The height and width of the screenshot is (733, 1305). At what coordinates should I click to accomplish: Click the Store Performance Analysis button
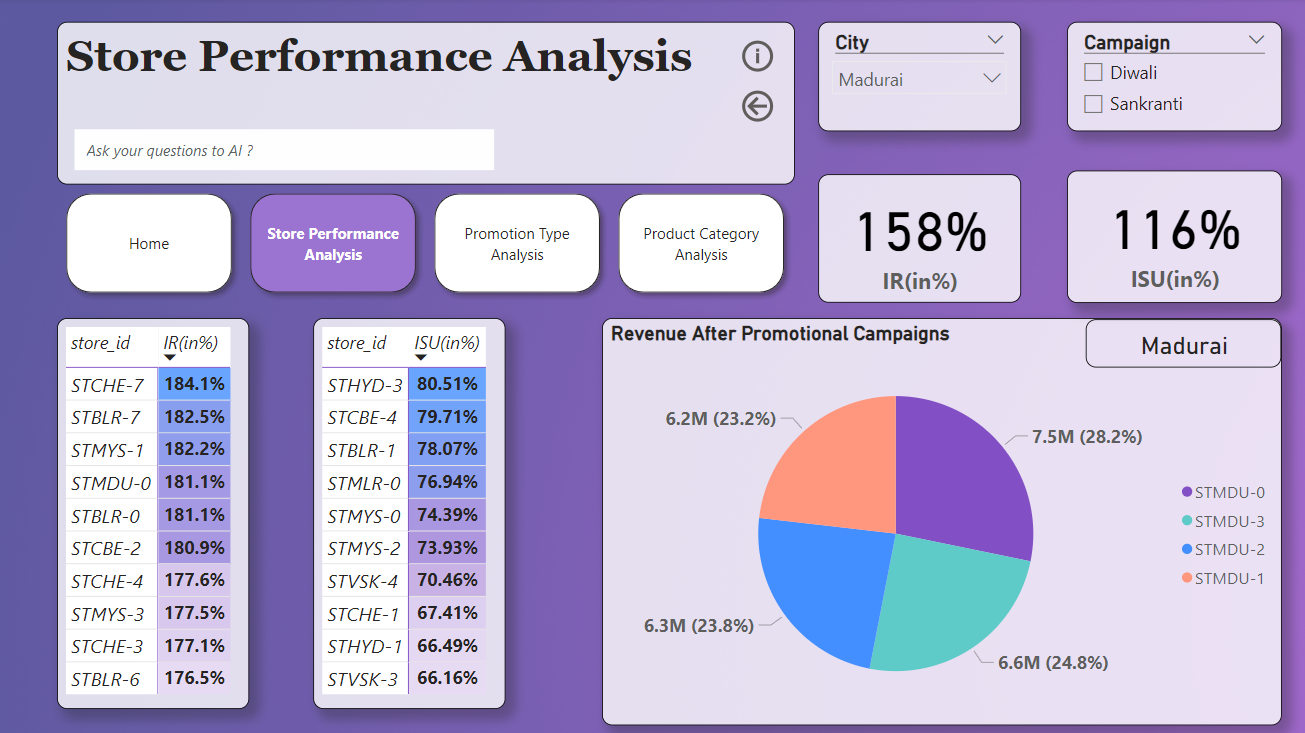click(x=333, y=244)
